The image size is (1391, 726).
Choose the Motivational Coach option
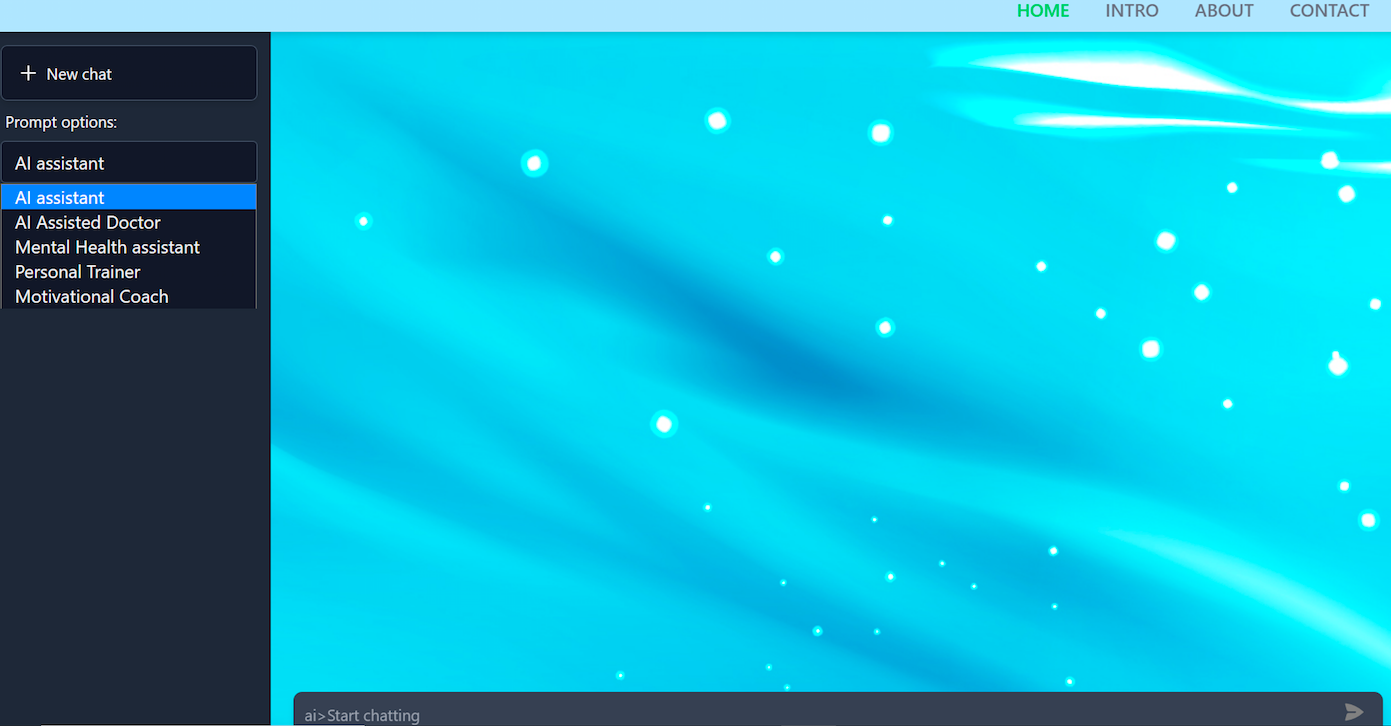[92, 297]
